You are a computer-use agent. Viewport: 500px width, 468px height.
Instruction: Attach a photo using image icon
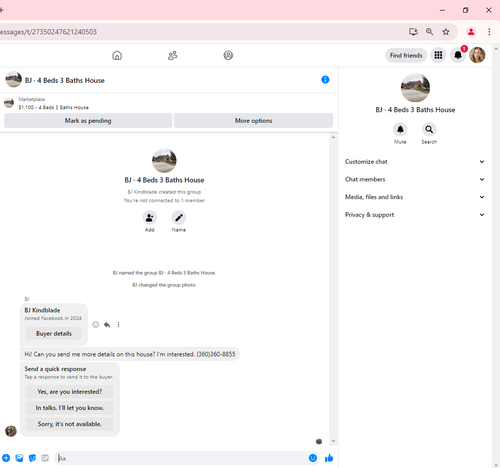tap(19, 458)
